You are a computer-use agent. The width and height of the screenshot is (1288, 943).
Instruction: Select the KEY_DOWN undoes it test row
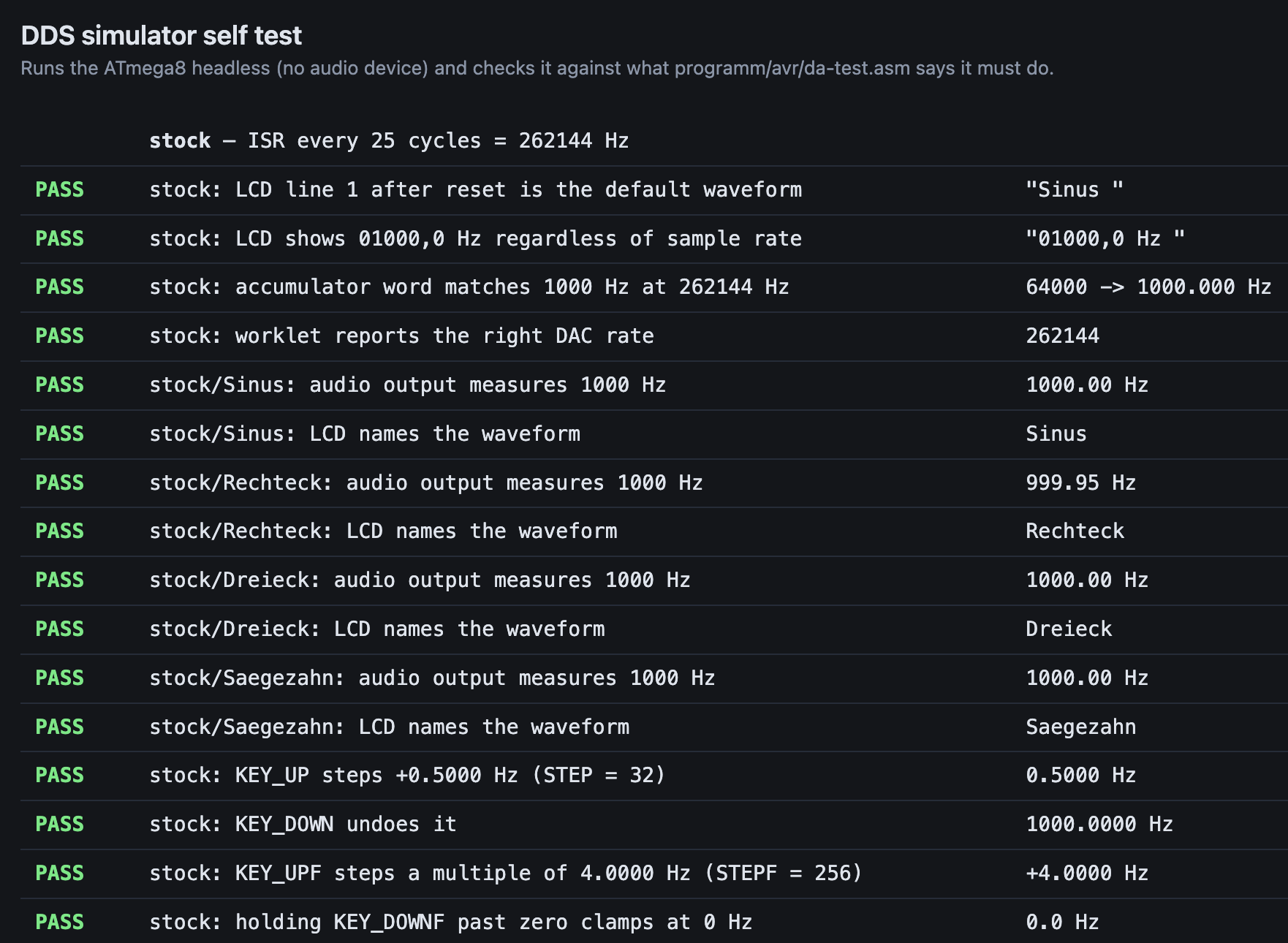coord(654,825)
